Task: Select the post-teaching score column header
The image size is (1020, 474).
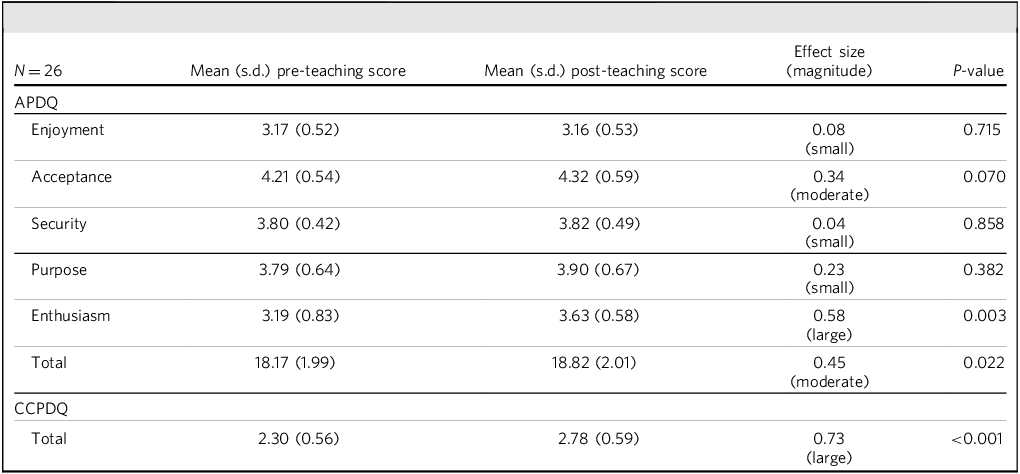Action: pos(594,71)
